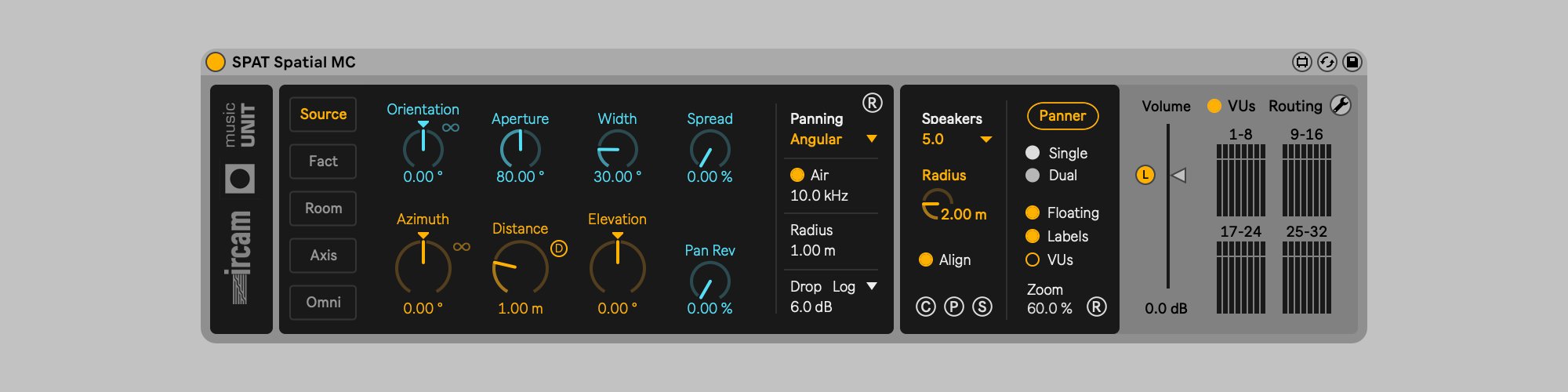
Task: Click the R icon next to Zoom
Action: coord(1097,307)
